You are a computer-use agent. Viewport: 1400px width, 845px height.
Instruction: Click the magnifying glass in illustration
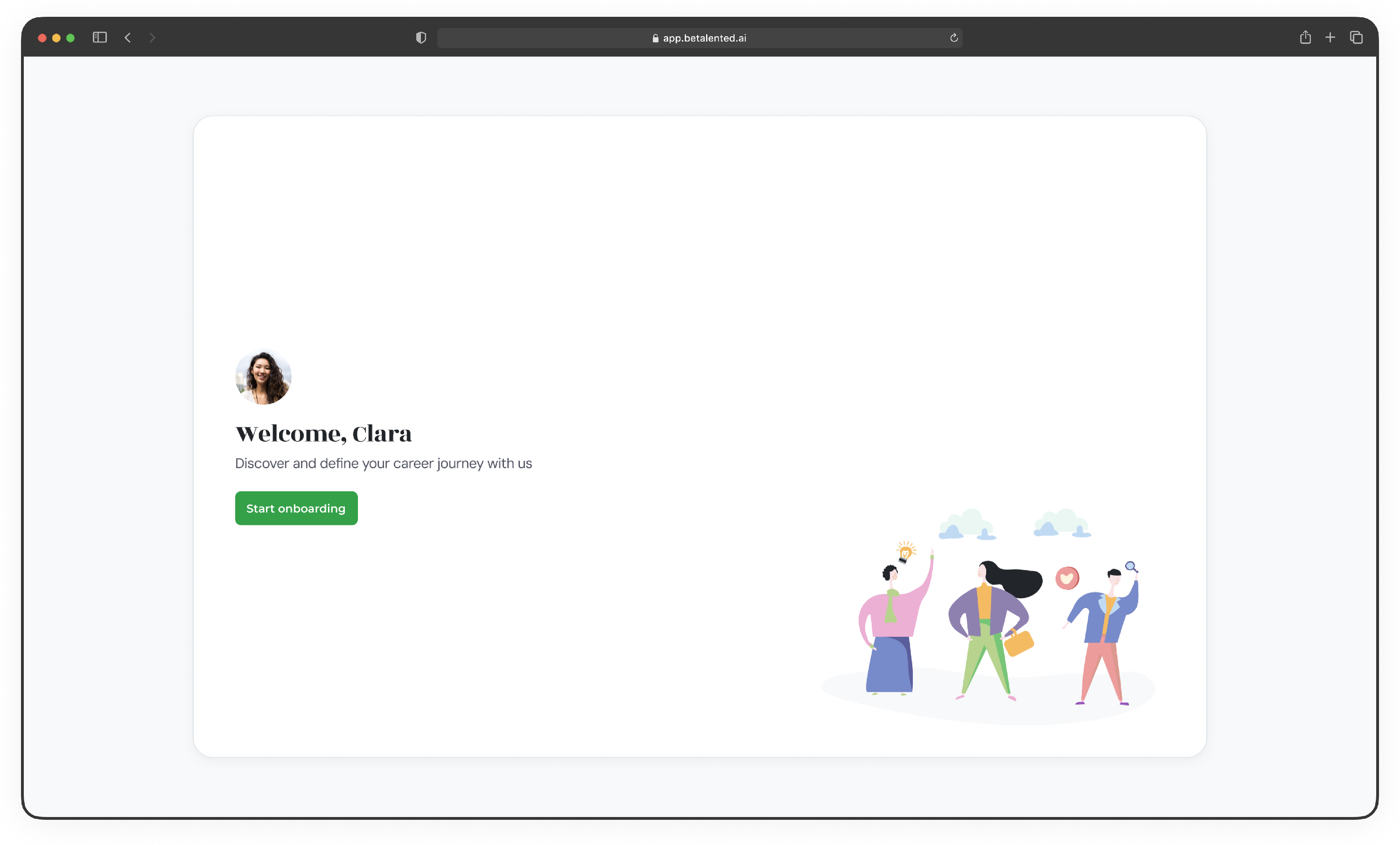point(1131,566)
